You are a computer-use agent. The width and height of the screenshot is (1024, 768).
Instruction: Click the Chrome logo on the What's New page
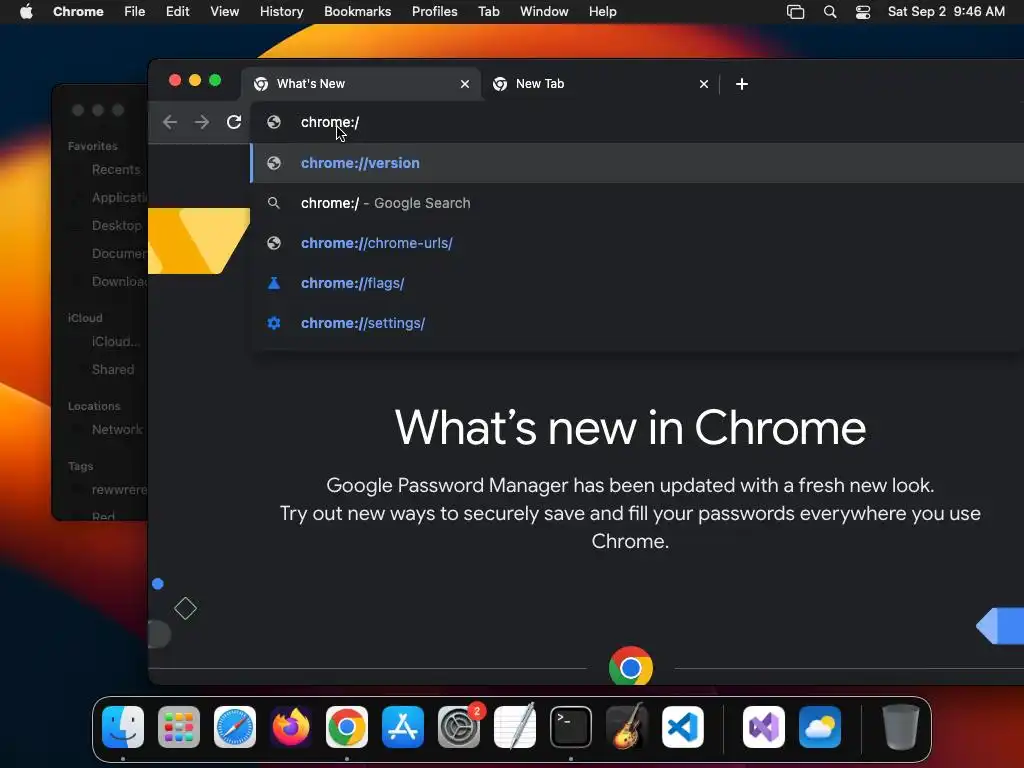[x=631, y=666]
